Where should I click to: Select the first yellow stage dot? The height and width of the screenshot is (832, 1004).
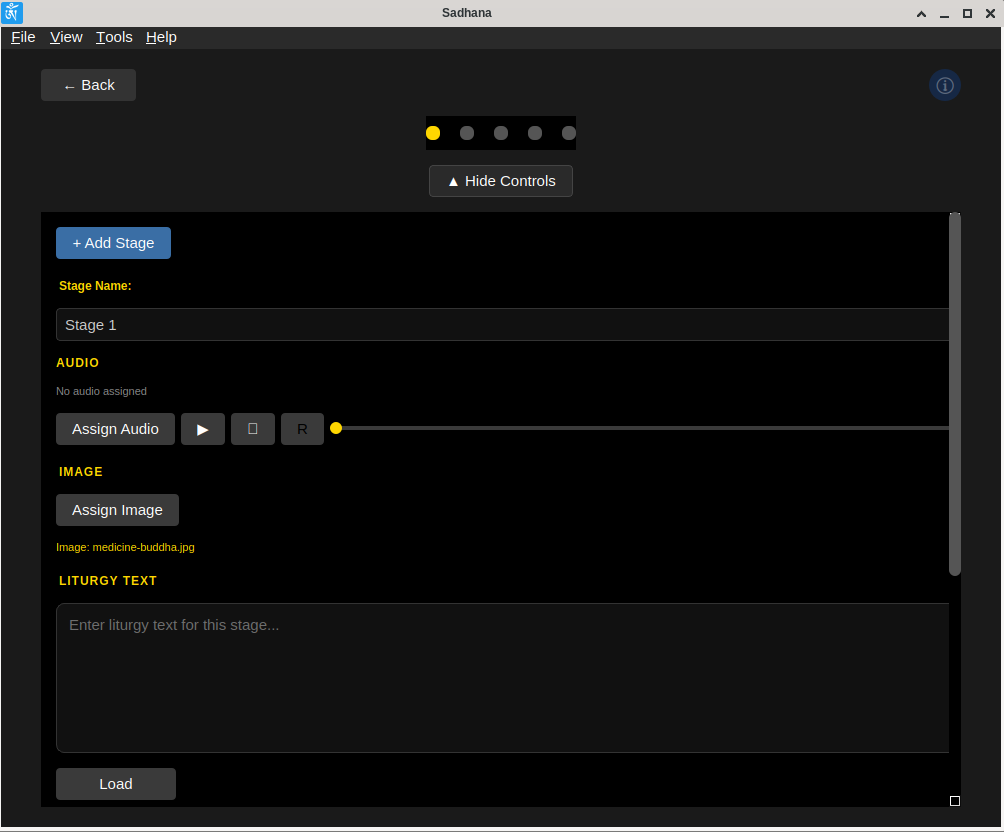(x=433, y=133)
